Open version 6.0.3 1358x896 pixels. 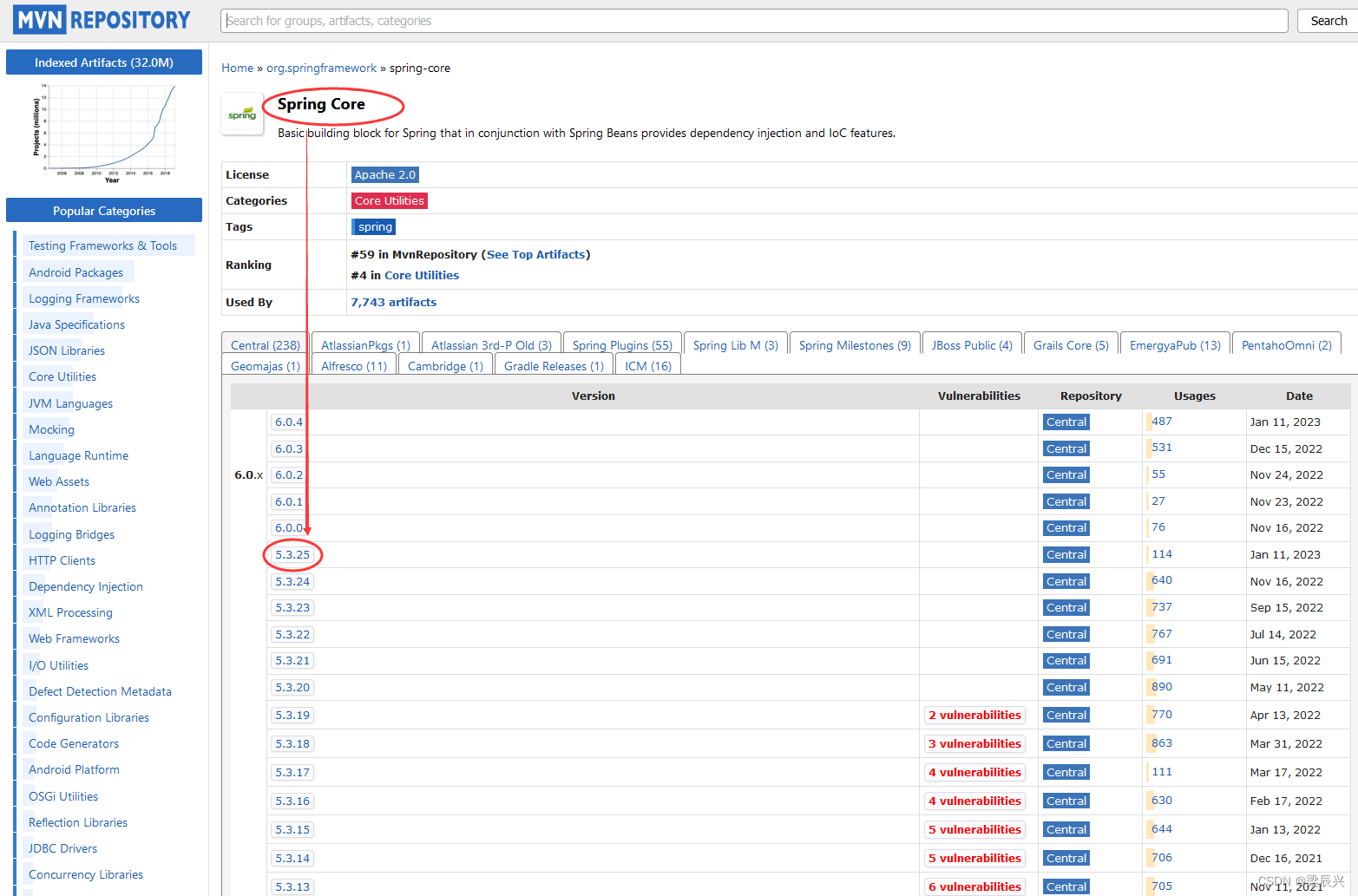point(289,448)
